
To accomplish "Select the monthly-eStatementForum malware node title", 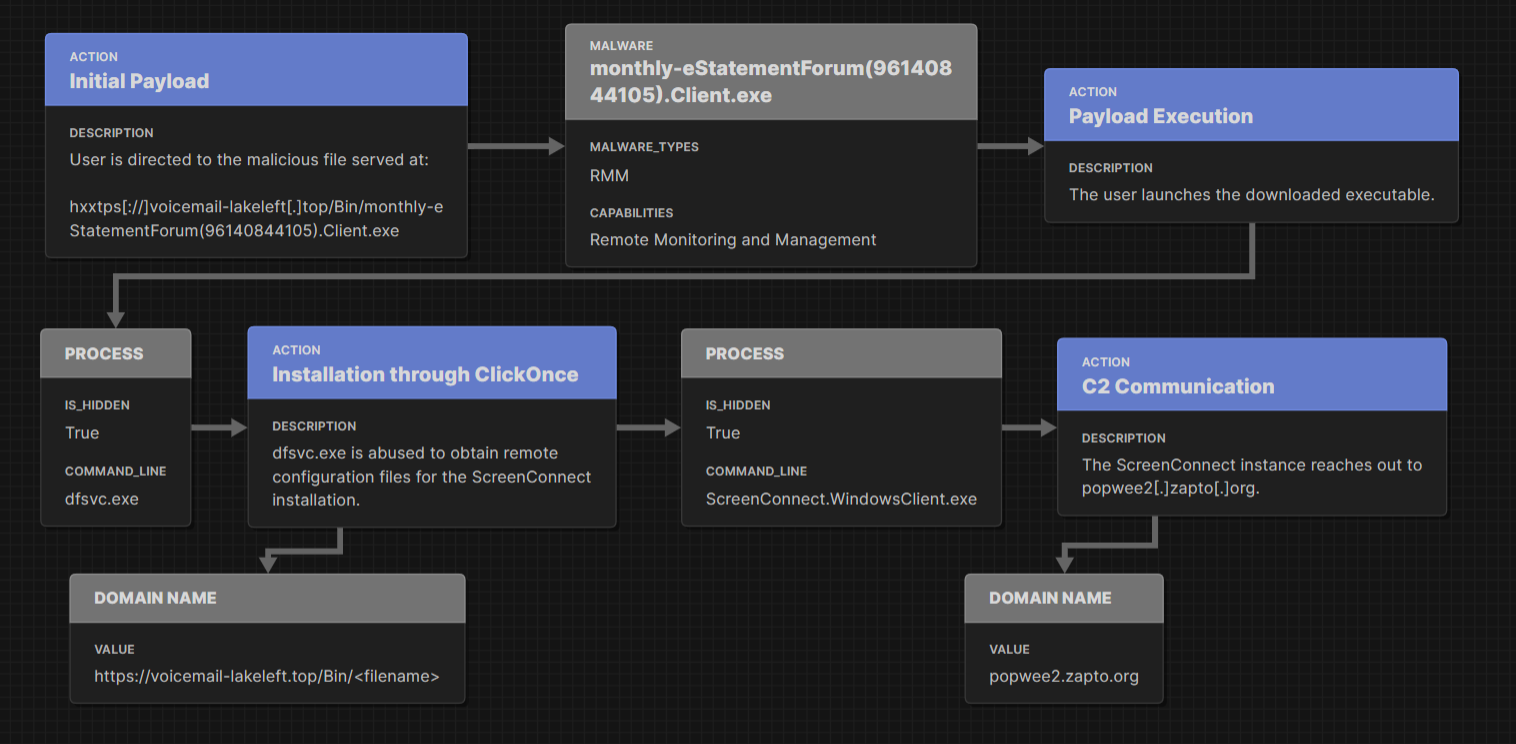I will [770, 82].
